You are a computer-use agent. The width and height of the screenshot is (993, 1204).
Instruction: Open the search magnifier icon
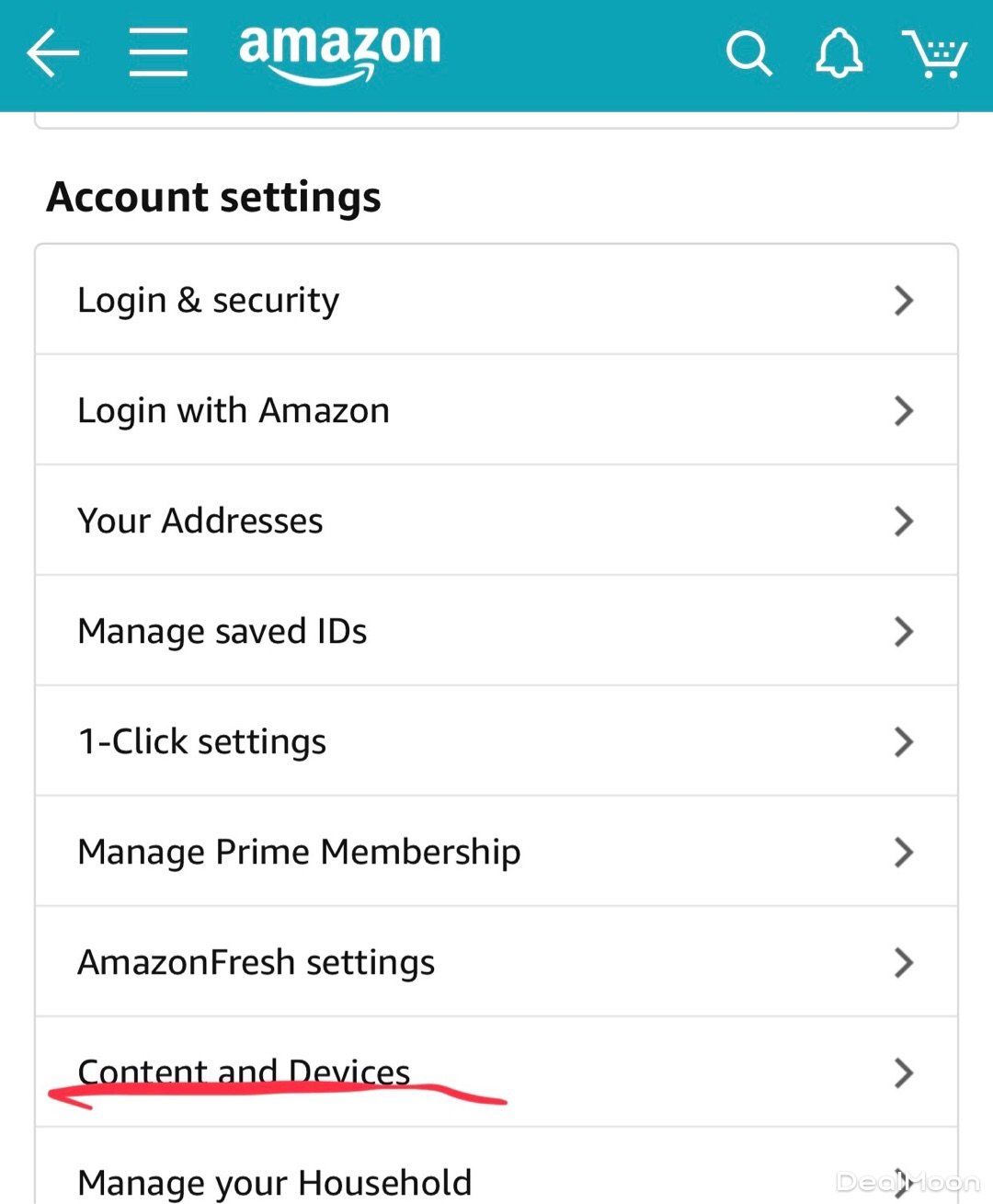pyautogui.click(x=748, y=53)
